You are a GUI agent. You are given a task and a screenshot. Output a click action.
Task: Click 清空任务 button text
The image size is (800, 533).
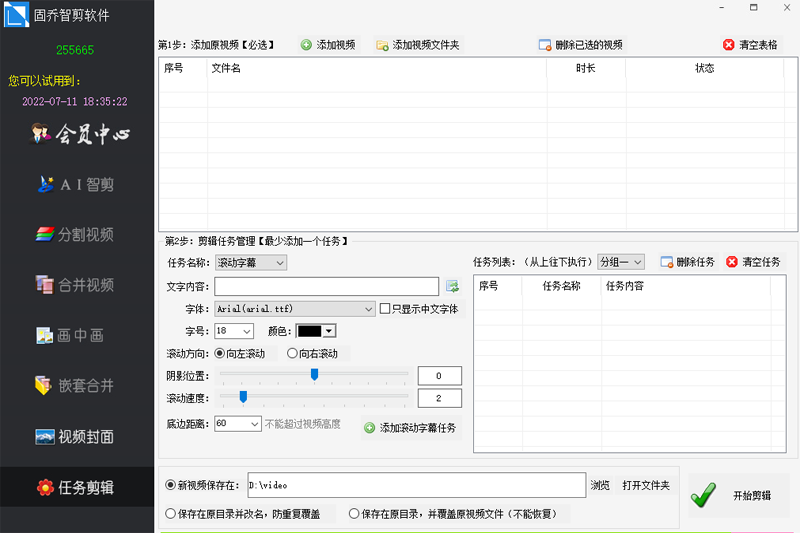tap(761, 262)
